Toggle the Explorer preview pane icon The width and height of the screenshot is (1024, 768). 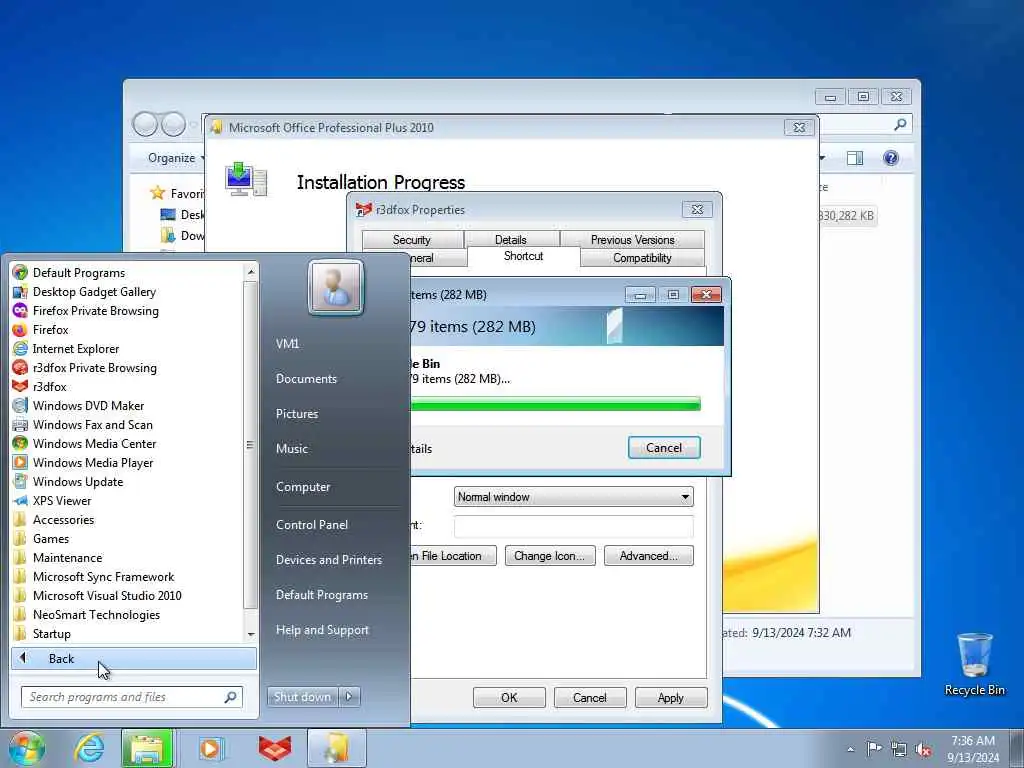pos(855,157)
